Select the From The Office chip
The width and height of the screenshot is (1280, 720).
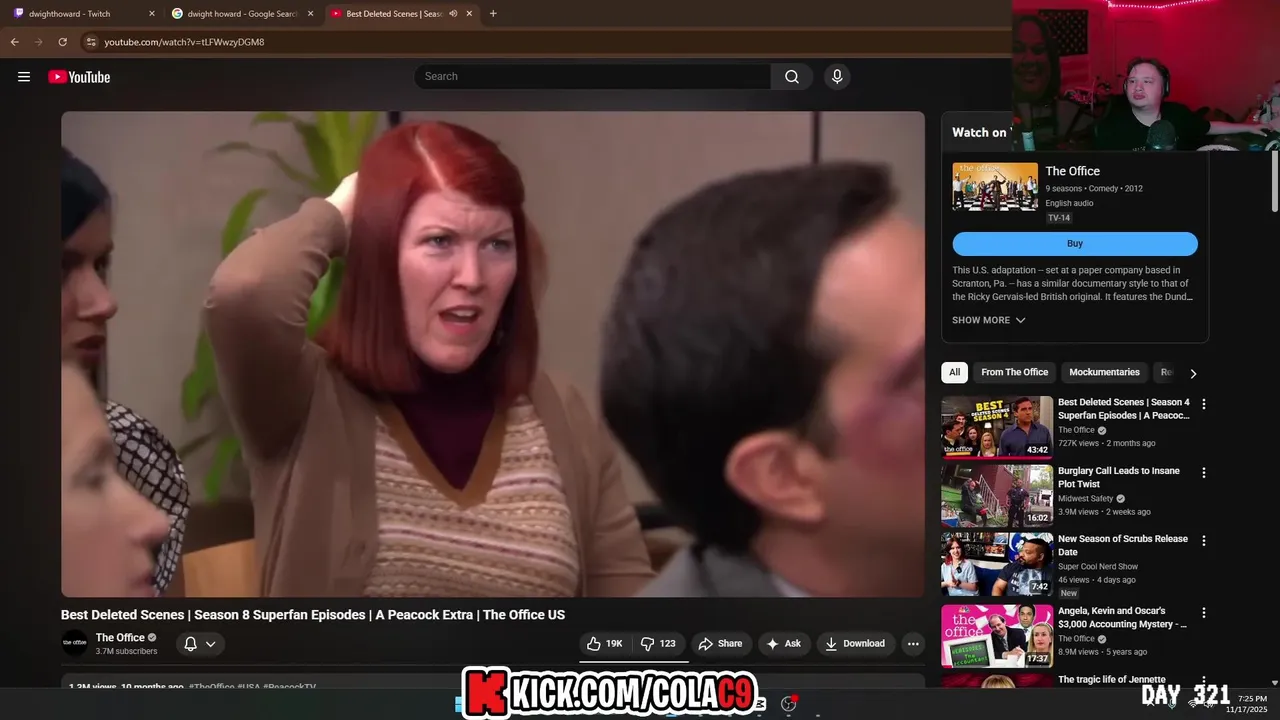point(1014,372)
